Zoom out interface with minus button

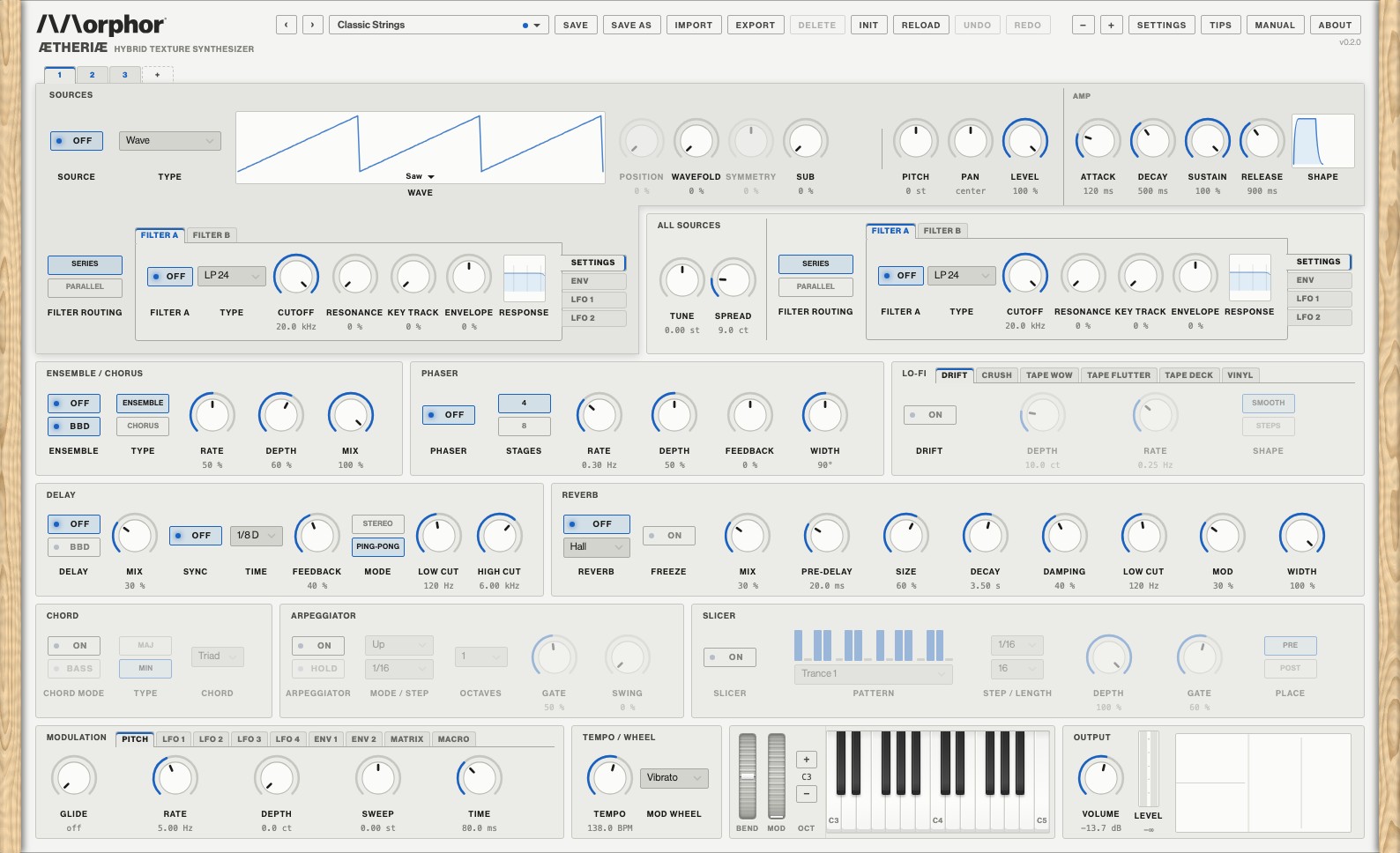[x=1083, y=25]
